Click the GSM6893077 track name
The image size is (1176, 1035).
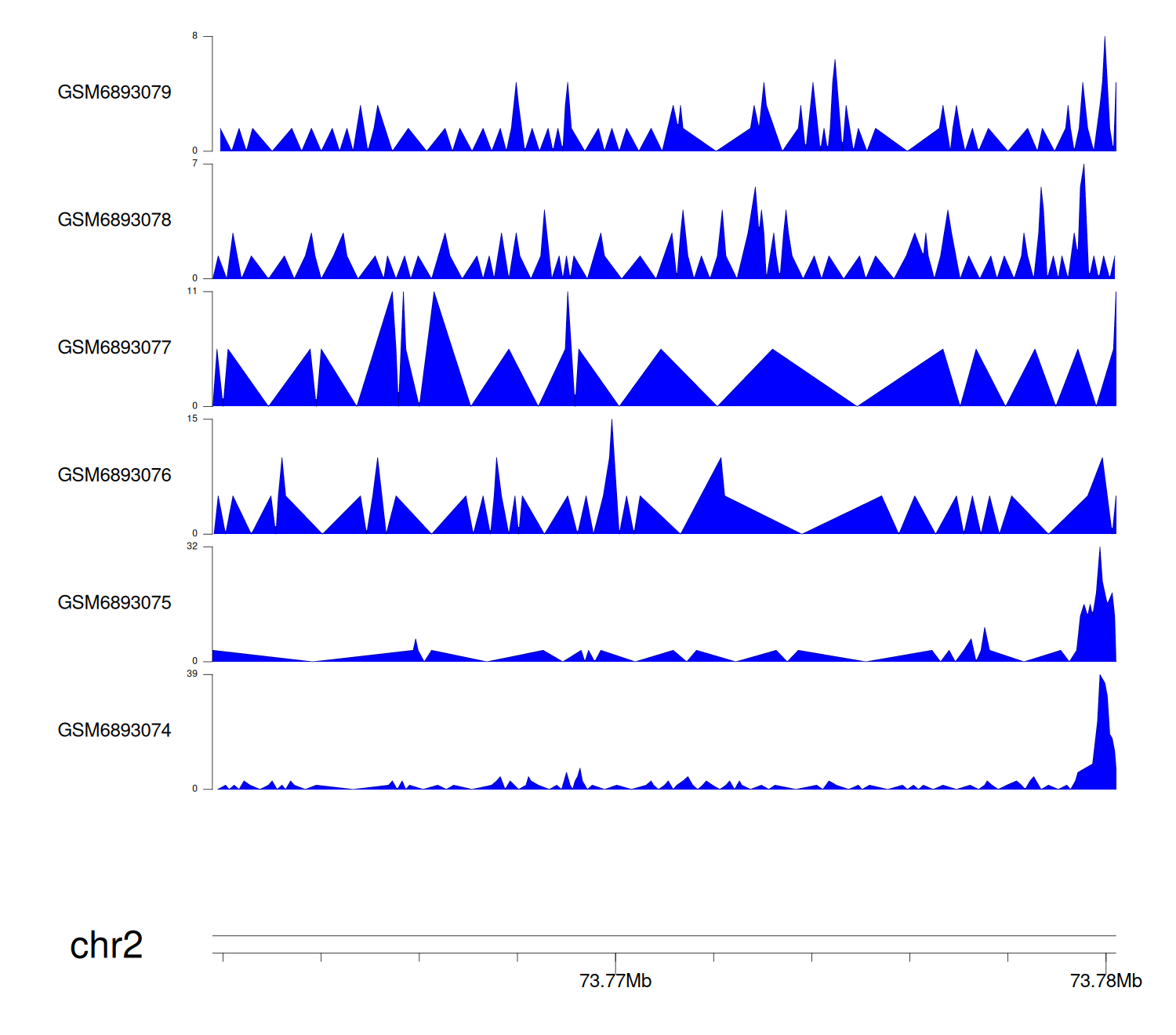(114, 348)
